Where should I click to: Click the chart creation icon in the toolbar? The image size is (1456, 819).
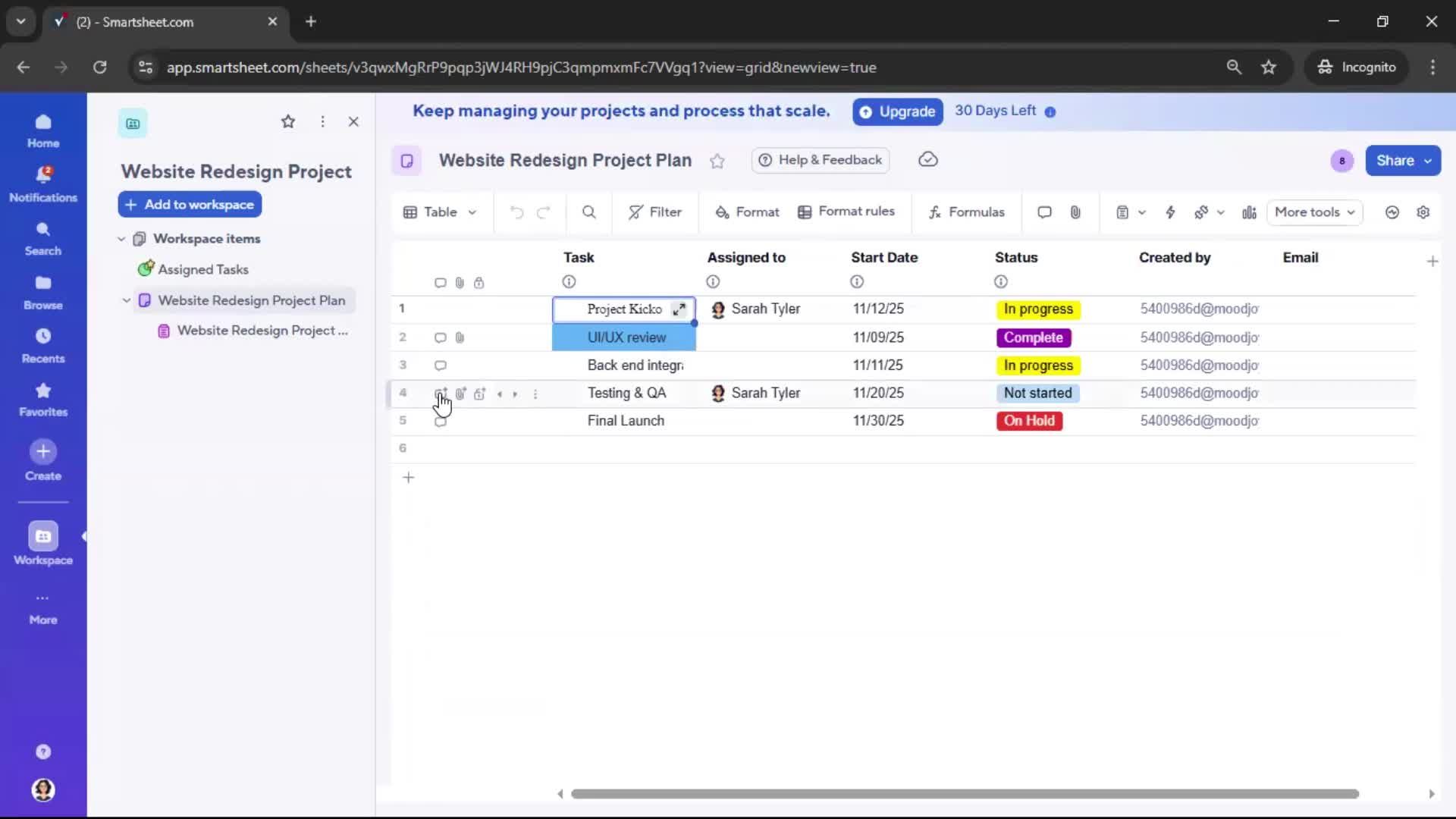[x=1248, y=212]
